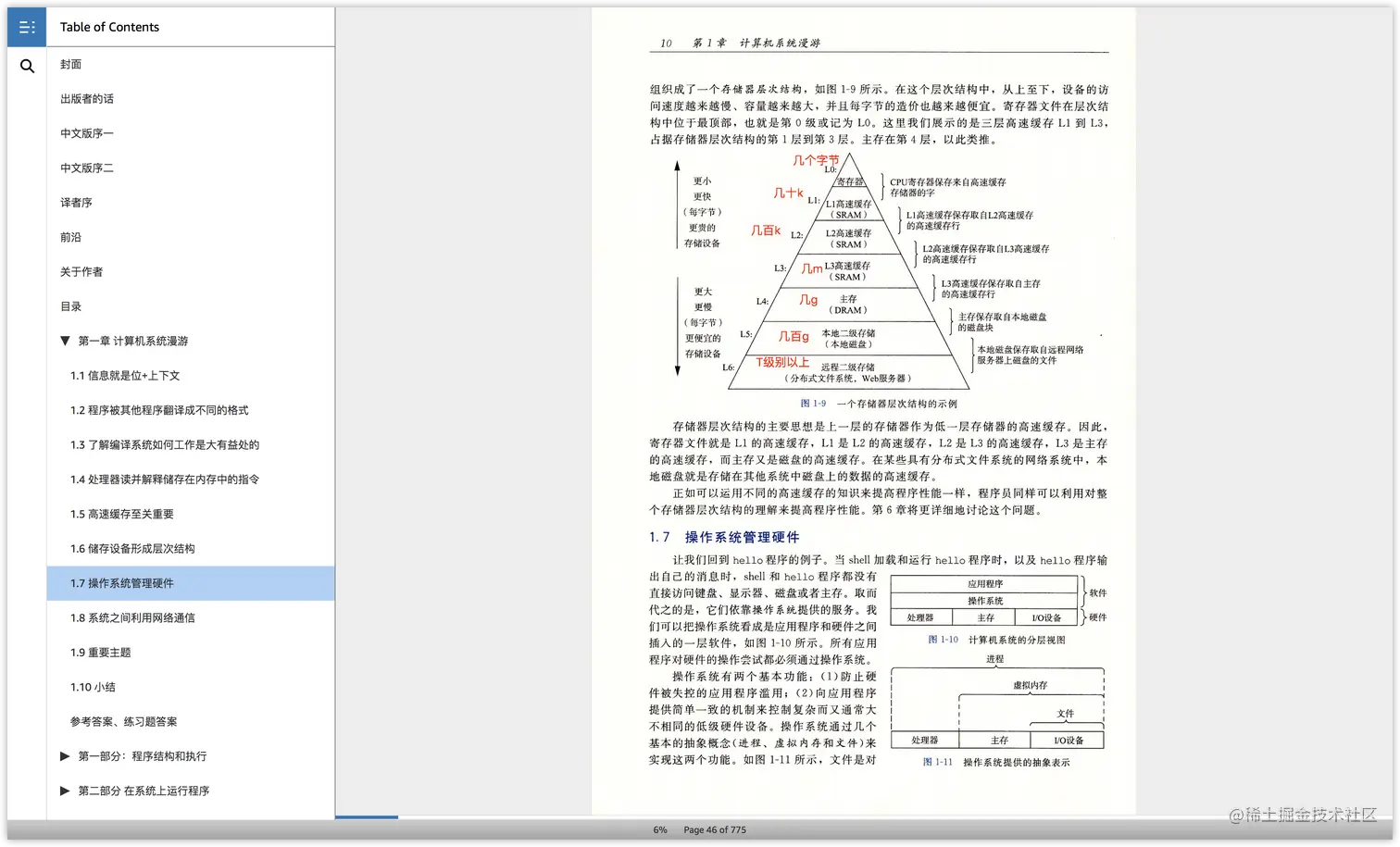Click the Page 46 of 775 indicator
Screen dimensions: 1400x847
pos(715,830)
